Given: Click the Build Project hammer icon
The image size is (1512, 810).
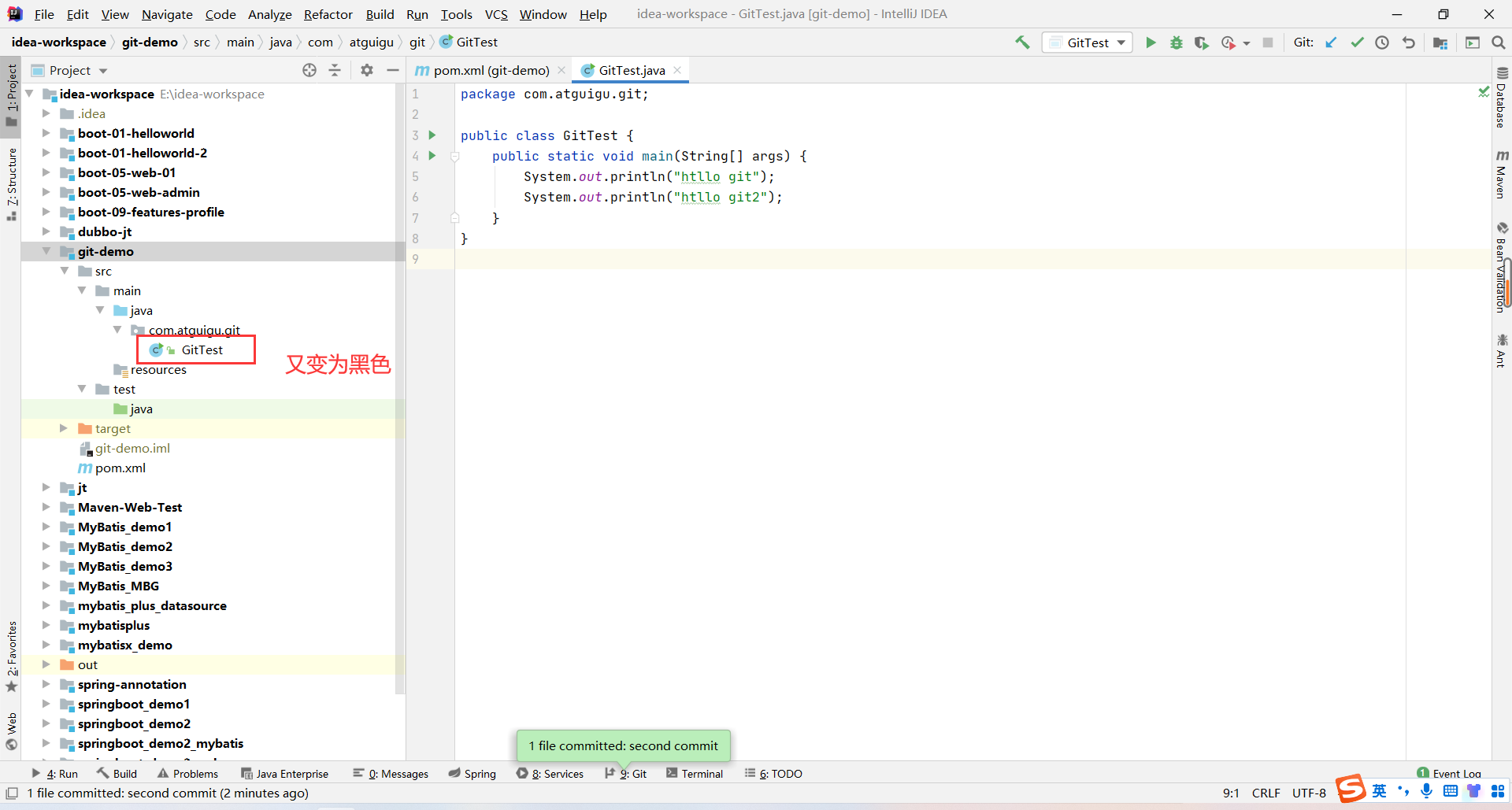Looking at the screenshot, I should [1022, 43].
